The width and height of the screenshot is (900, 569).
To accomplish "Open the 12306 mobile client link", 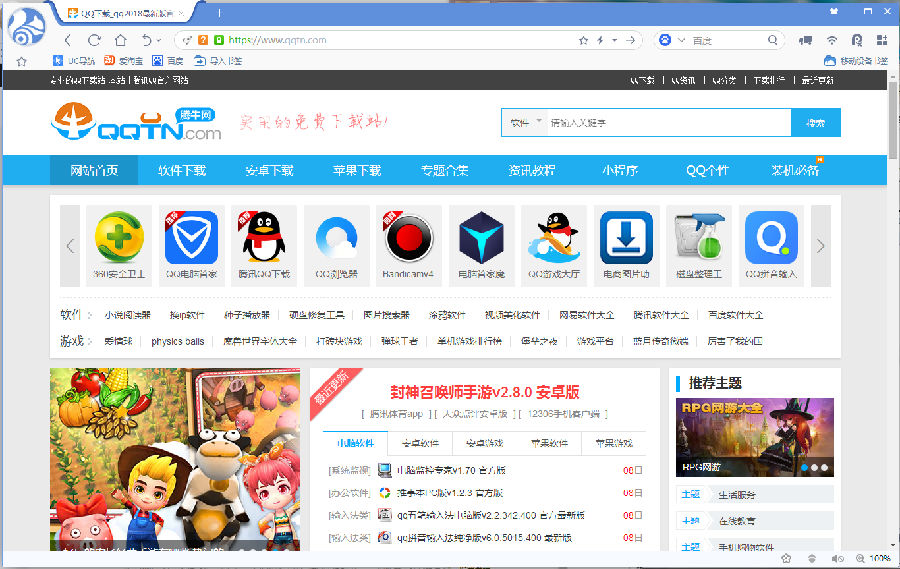I will pyautogui.click(x=562, y=414).
